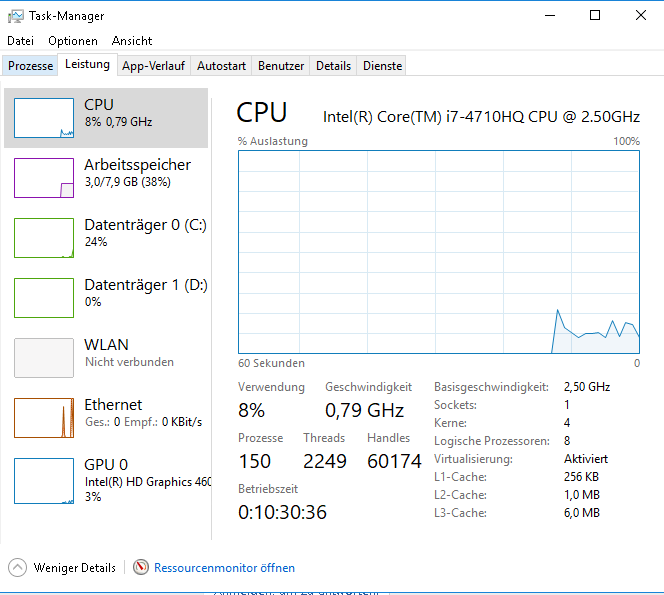Click the Intel(R) Core(TM) i7-4710HQ processor name
Image resolution: width=664 pixels, height=595 pixels.
(481, 117)
